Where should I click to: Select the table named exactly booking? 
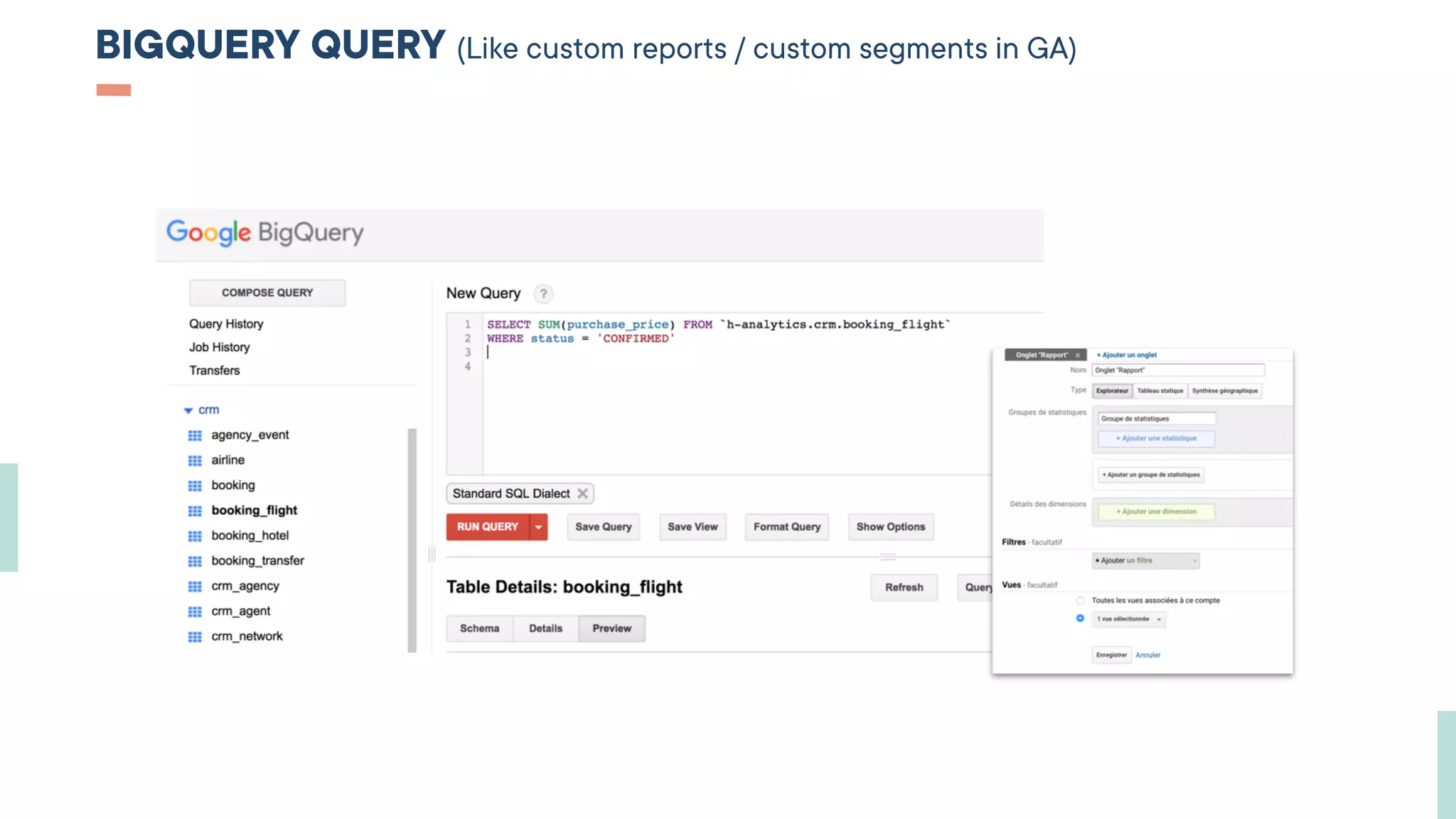[x=233, y=486]
